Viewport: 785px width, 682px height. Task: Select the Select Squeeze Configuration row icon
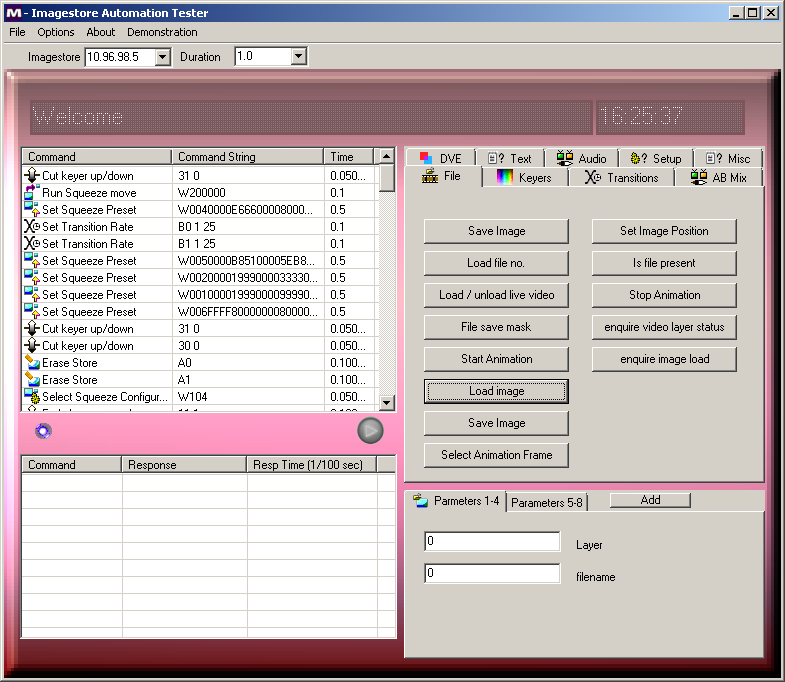pos(31,397)
